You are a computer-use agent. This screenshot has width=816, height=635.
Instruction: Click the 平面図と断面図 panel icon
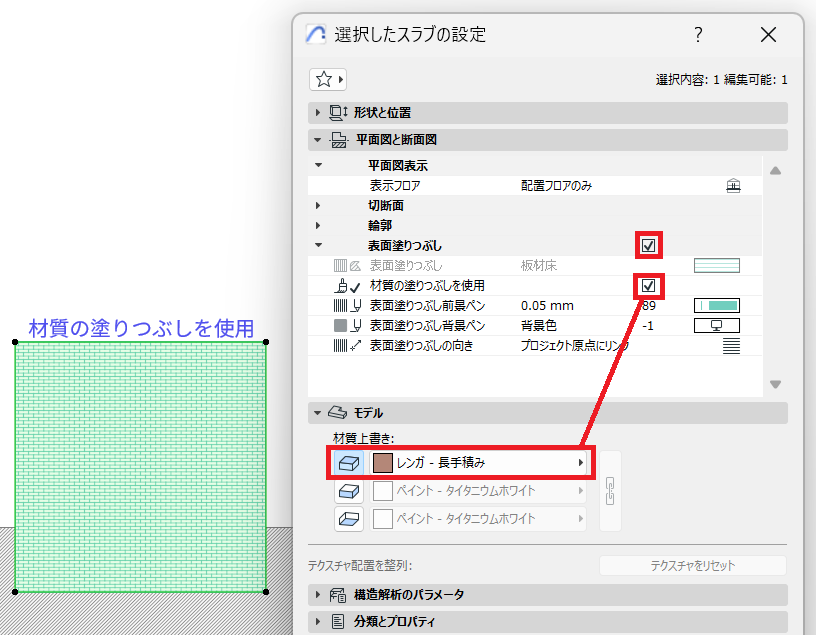click(x=339, y=139)
